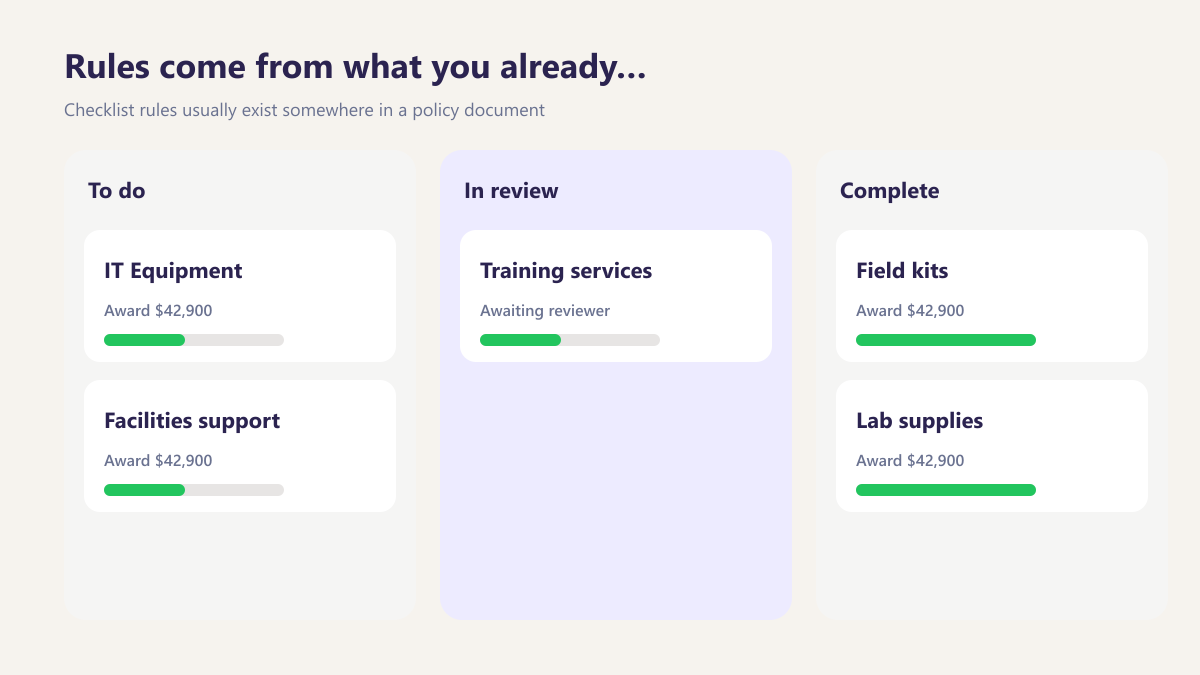
Task: Click the To do column header
Action: tap(117, 190)
